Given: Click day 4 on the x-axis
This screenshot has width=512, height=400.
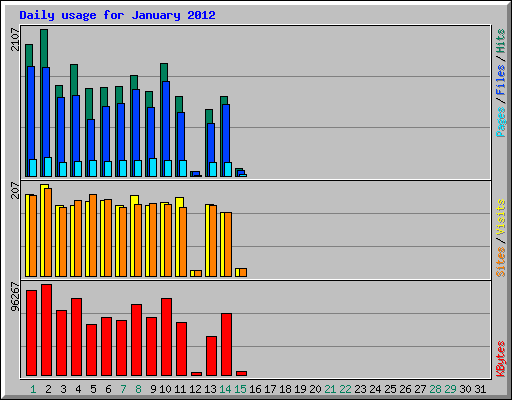Looking at the screenshot, I should (x=78, y=389).
